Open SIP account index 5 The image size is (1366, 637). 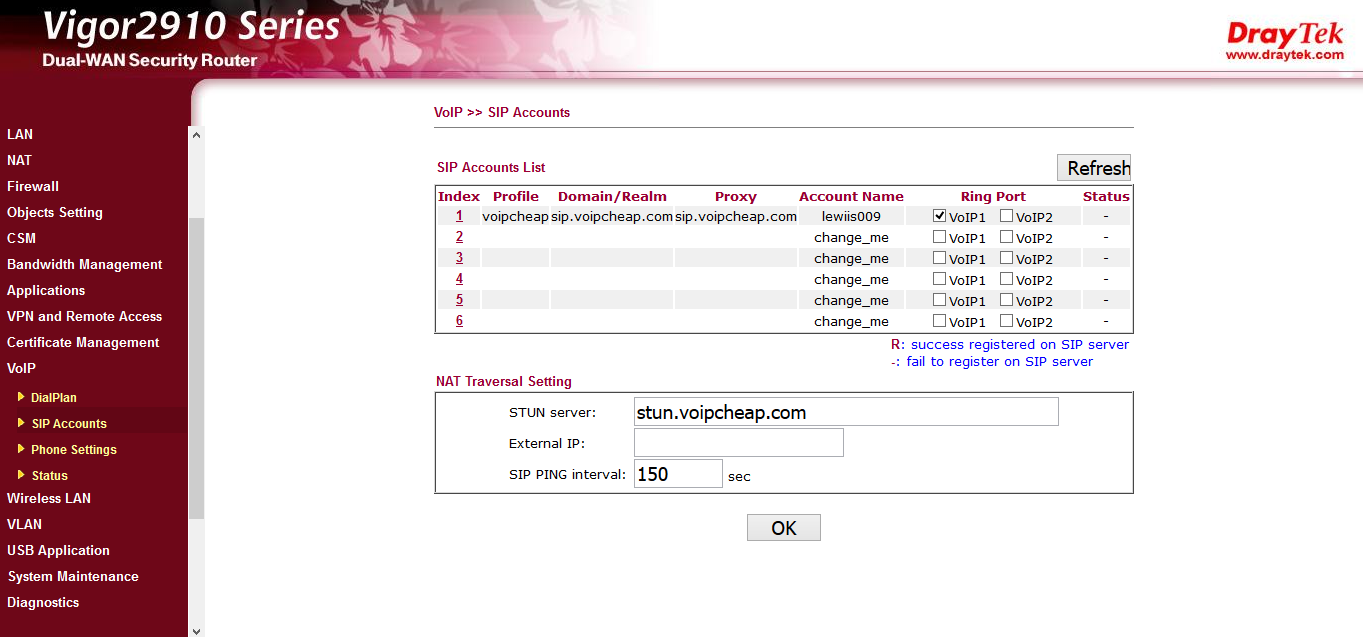(459, 300)
